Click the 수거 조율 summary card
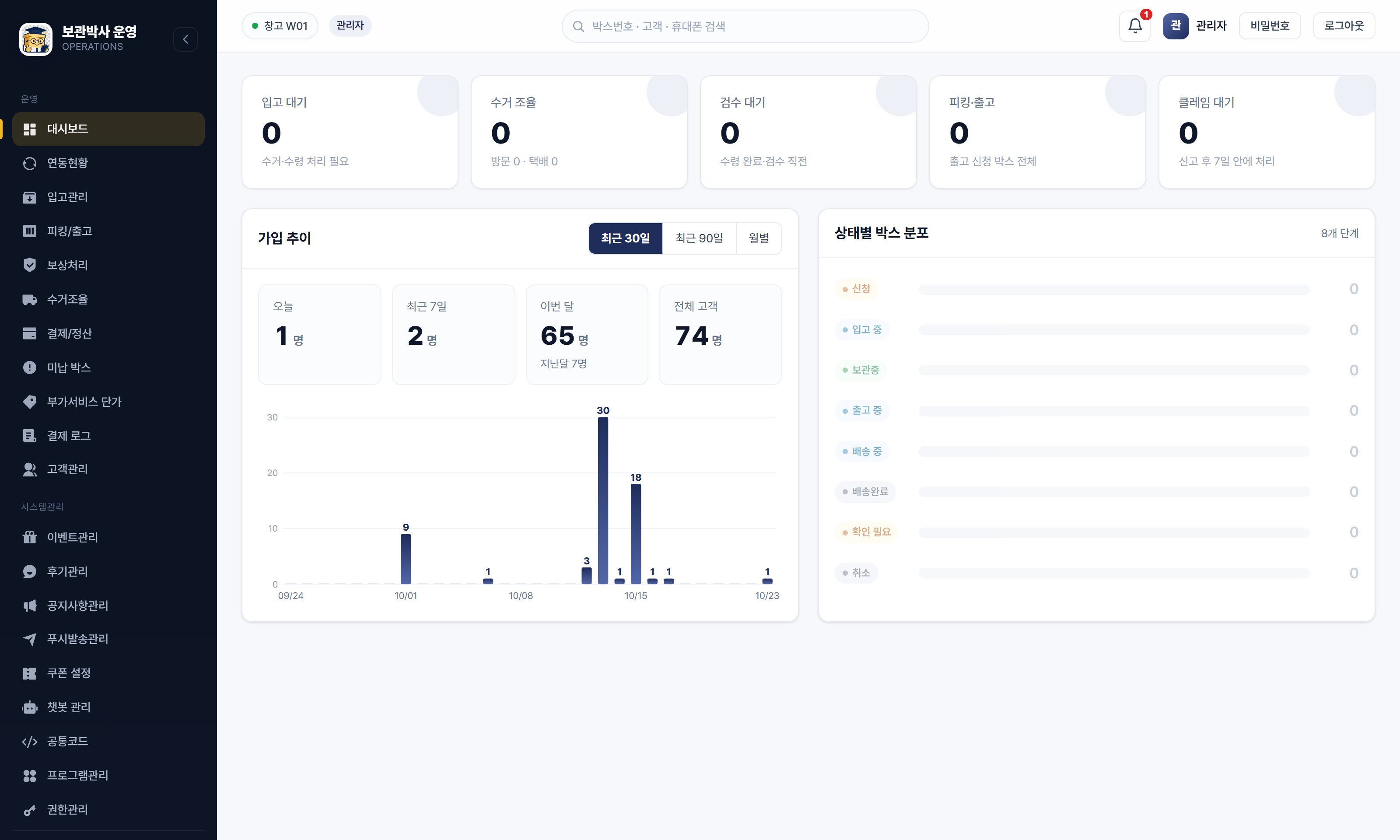The height and width of the screenshot is (840, 1400). click(579, 132)
